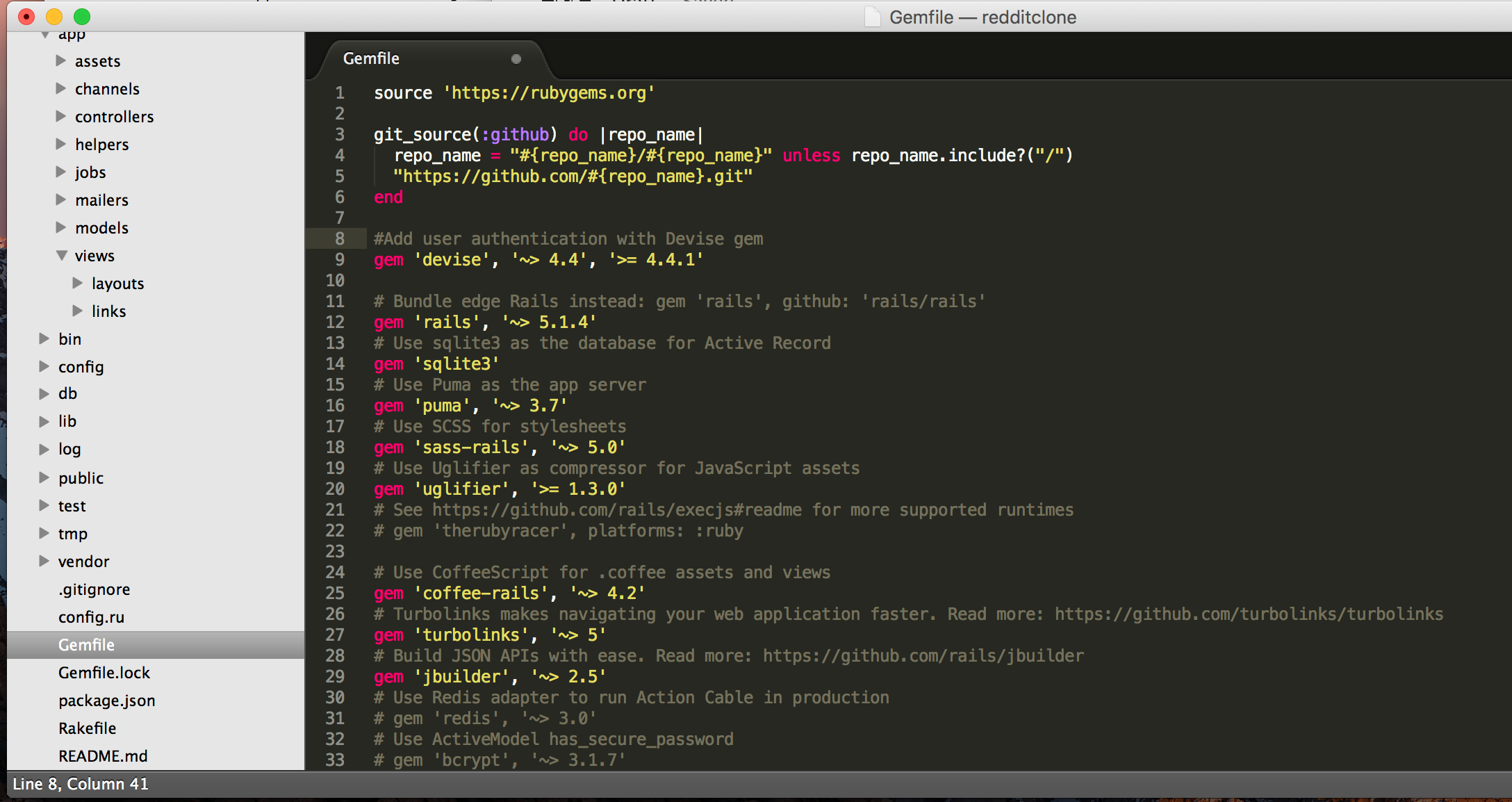
Task: Expand the mailers folder arrow
Action: click(x=60, y=199)
